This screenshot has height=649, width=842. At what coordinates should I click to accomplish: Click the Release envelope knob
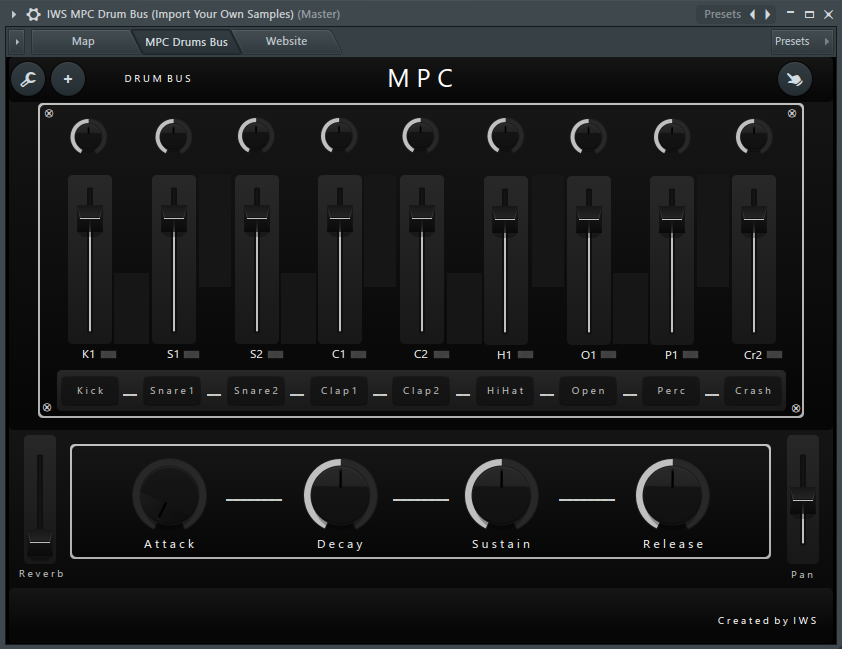(672, 495)
